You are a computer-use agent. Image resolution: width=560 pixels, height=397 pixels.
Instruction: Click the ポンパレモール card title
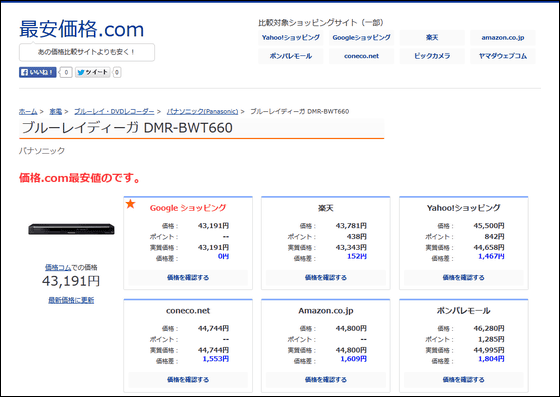464,311
